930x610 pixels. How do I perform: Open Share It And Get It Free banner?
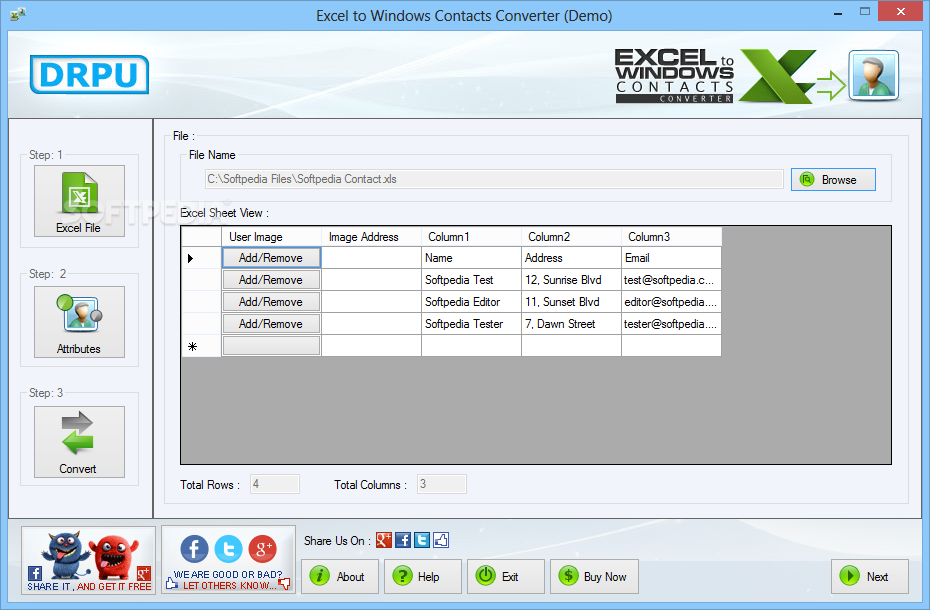click(88, 560)
